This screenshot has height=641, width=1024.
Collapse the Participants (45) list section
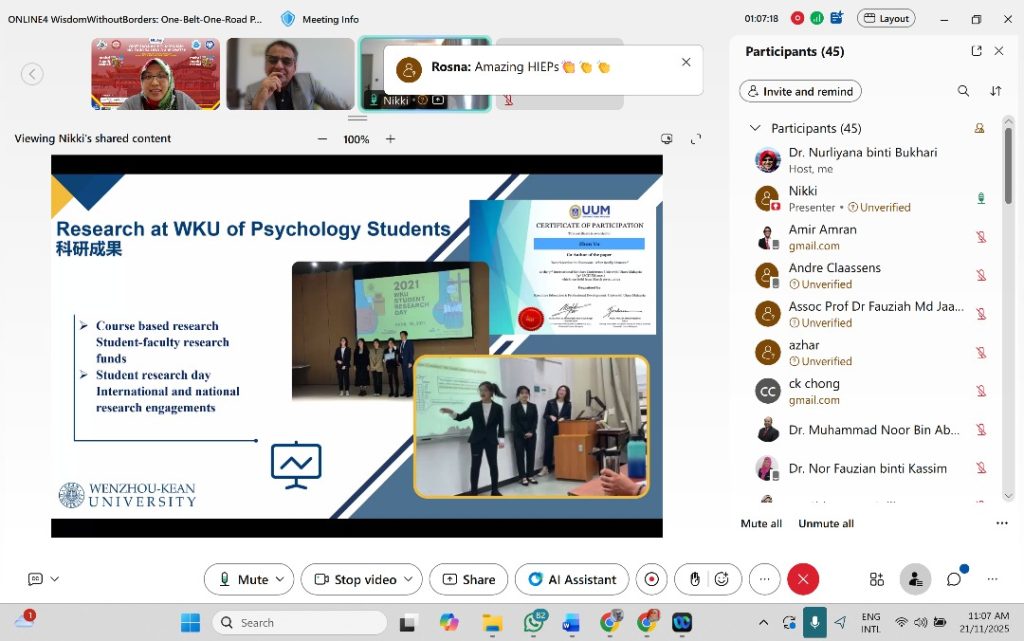[755, 128]
